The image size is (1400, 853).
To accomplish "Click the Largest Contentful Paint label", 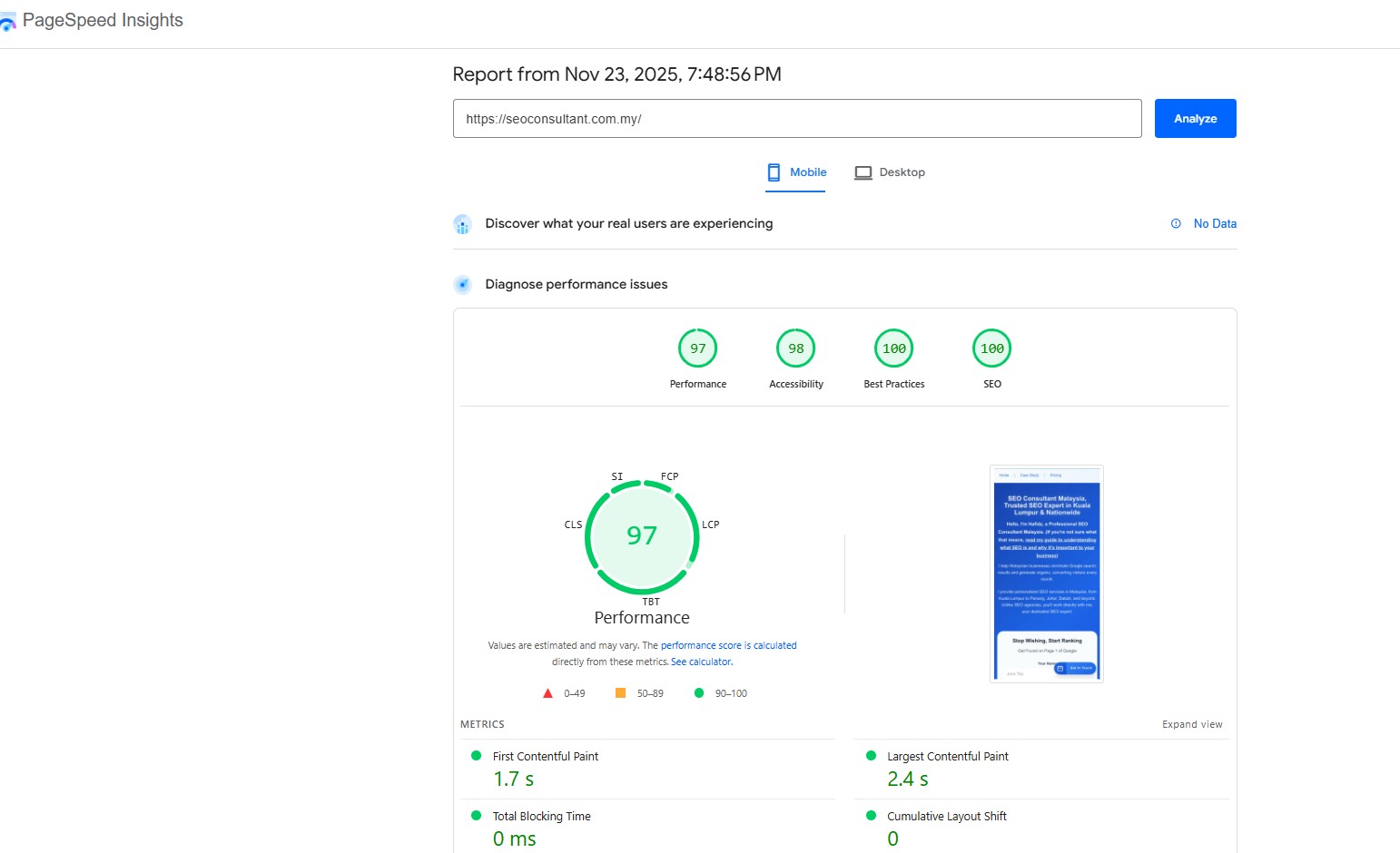I will click(948, 756).
